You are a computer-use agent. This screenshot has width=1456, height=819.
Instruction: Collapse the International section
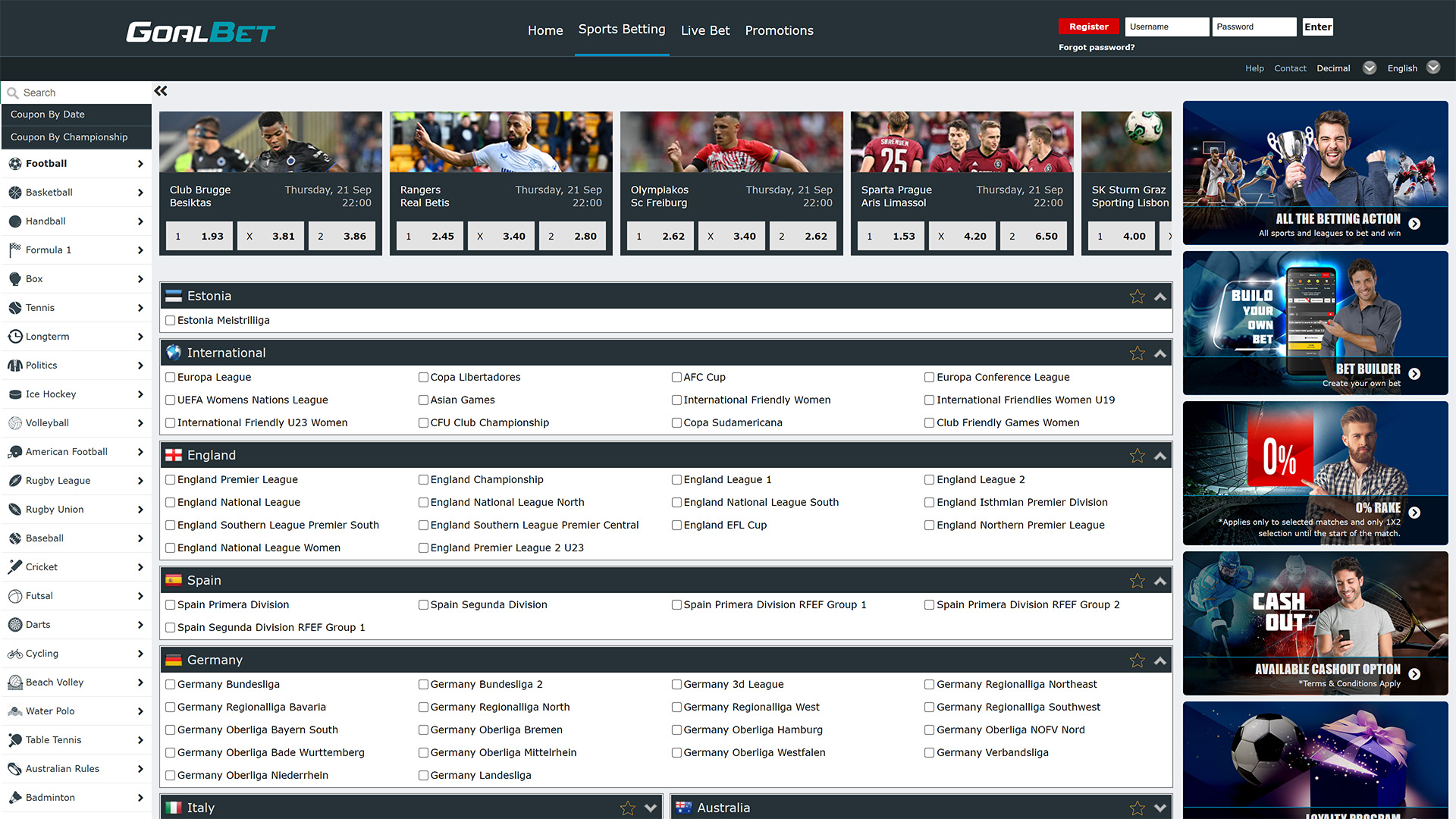(x=1160, y=354)
